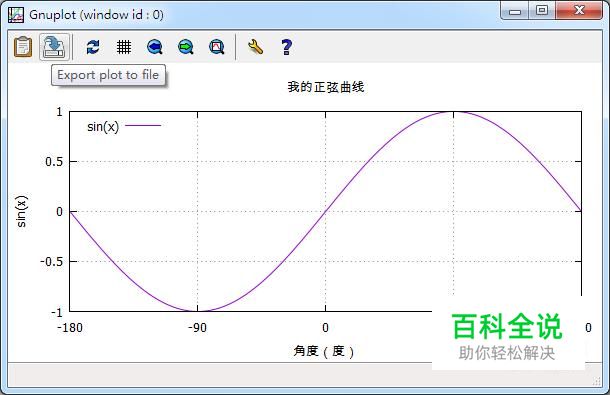Click Gnuplot window title icon
610x395 pixels.
[x=16, y=15]
